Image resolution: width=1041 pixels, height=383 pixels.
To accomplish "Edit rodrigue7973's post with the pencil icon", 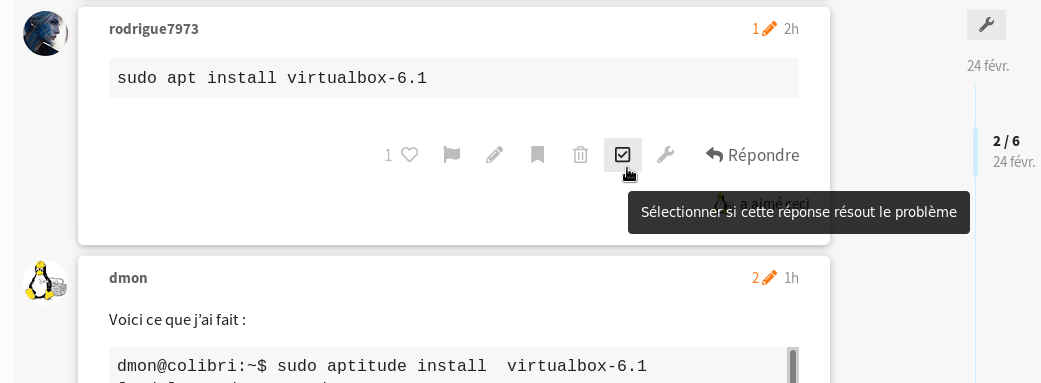I will coord(494,155).
